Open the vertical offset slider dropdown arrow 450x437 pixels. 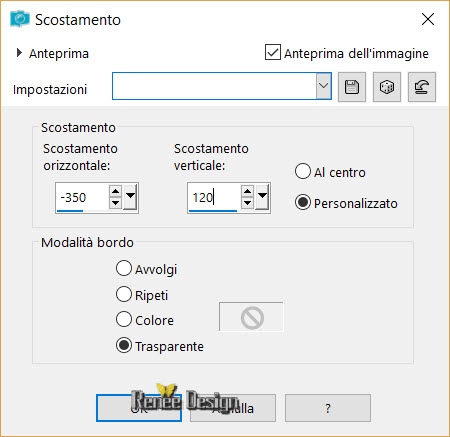click(262, 196)
